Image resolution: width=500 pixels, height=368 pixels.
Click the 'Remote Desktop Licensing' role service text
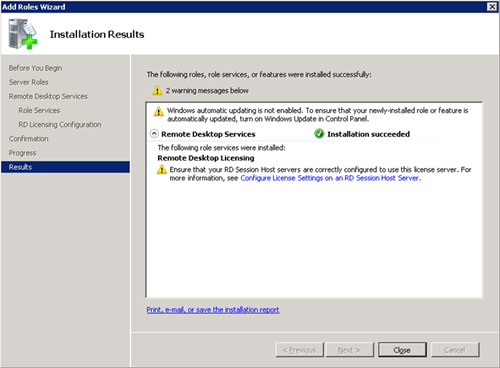(x=206, y=158)
